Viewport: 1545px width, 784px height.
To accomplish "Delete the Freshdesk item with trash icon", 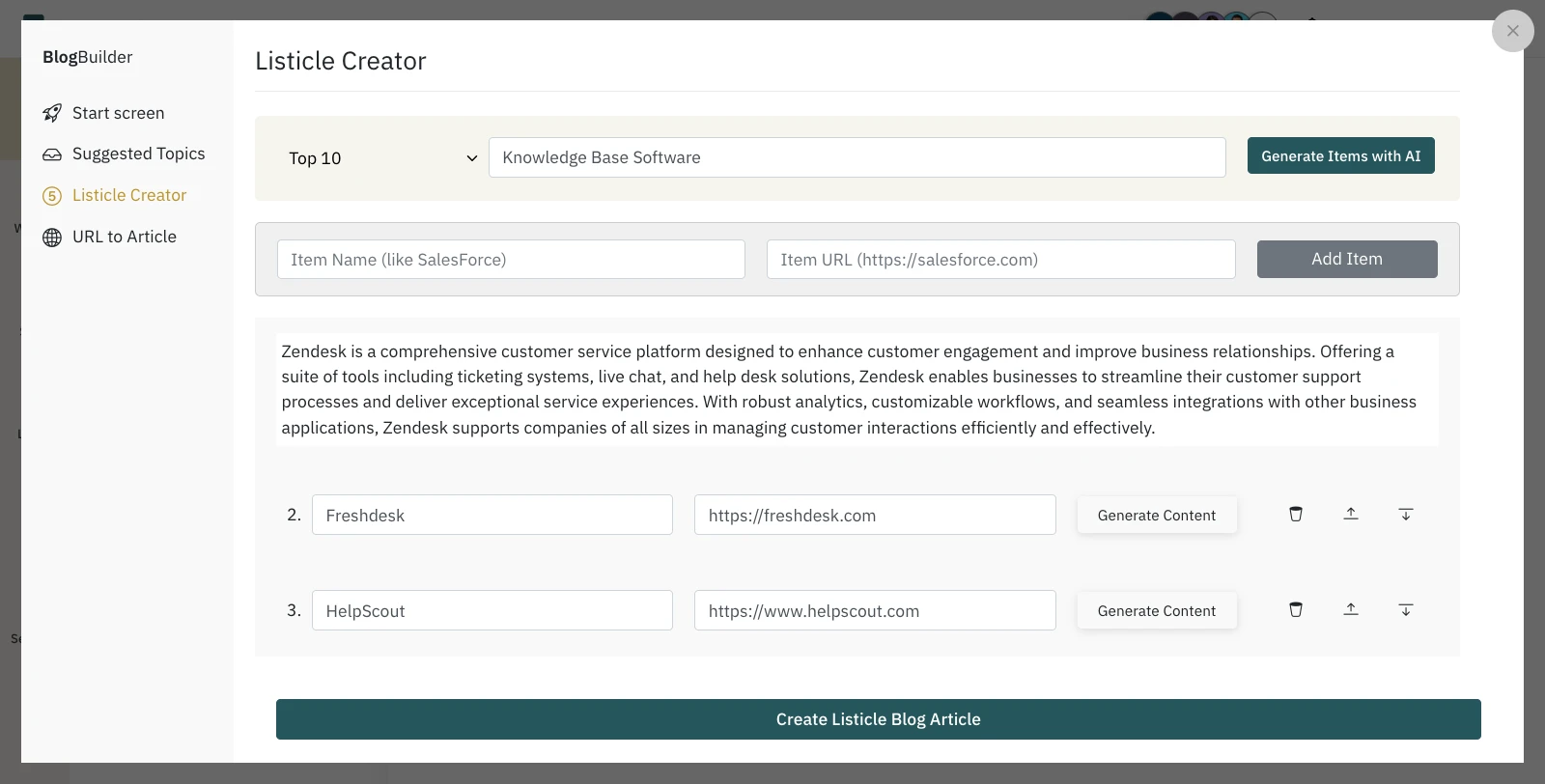I will (x=1296, y=514).
